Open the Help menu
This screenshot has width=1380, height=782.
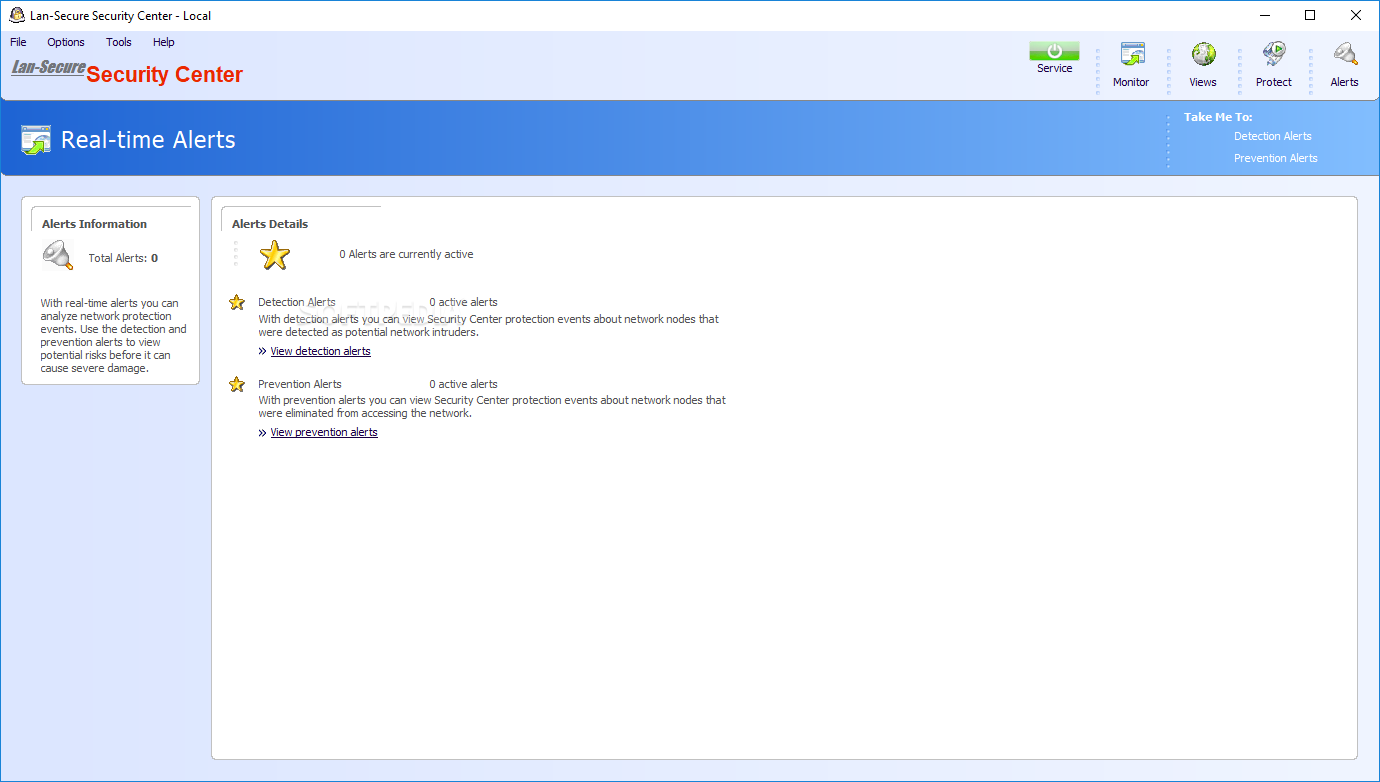pos(164,42)
